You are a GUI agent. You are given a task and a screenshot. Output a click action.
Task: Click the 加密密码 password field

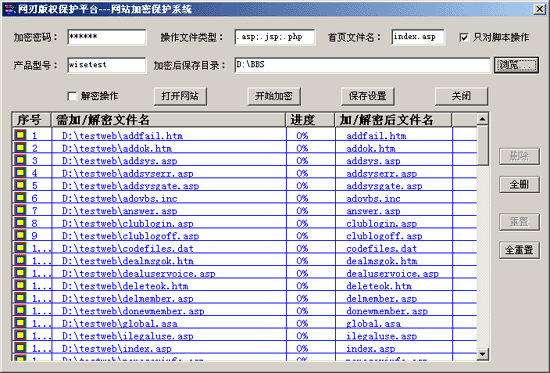point(107,37)
